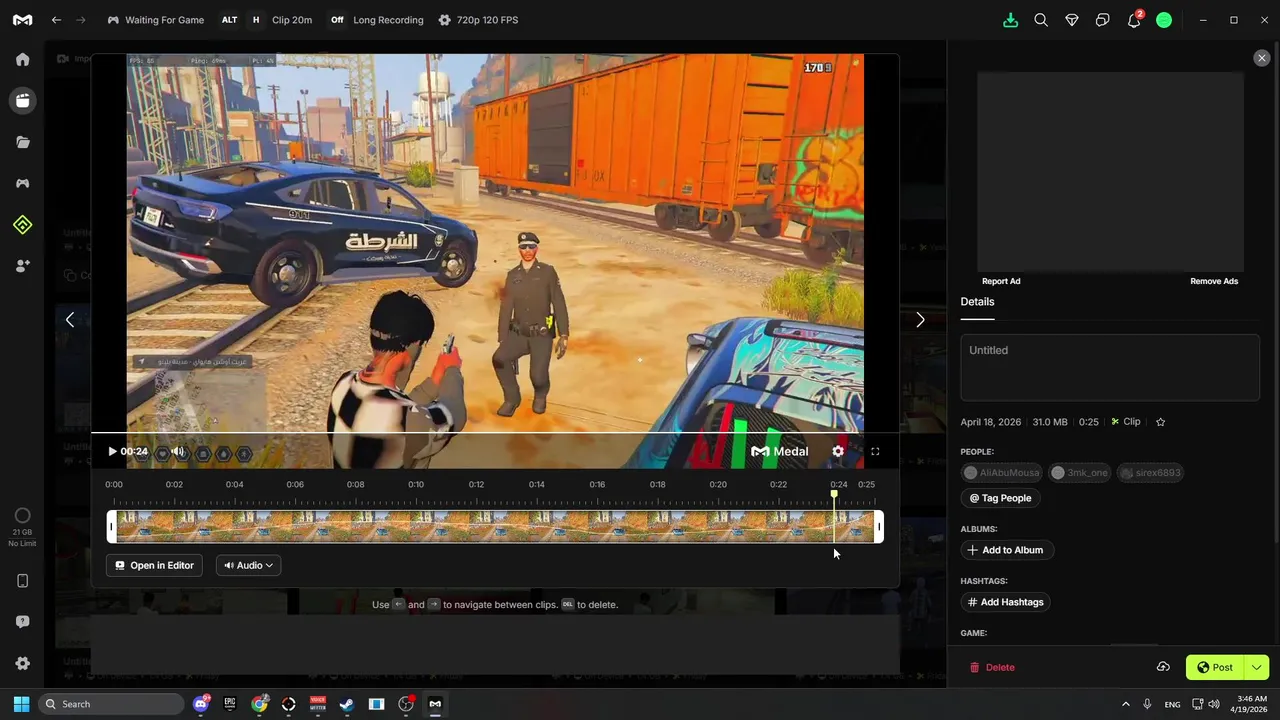Go to the next clip arrow
The height and width of the screenshot is (720, 1280).
point(920,320)
